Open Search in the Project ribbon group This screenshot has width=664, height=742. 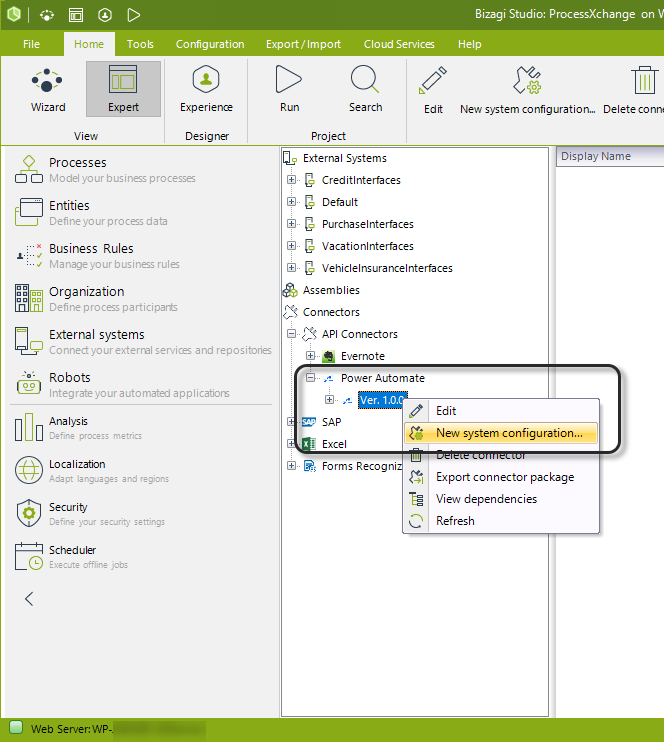pyautogui.click(x=365, y=89)
